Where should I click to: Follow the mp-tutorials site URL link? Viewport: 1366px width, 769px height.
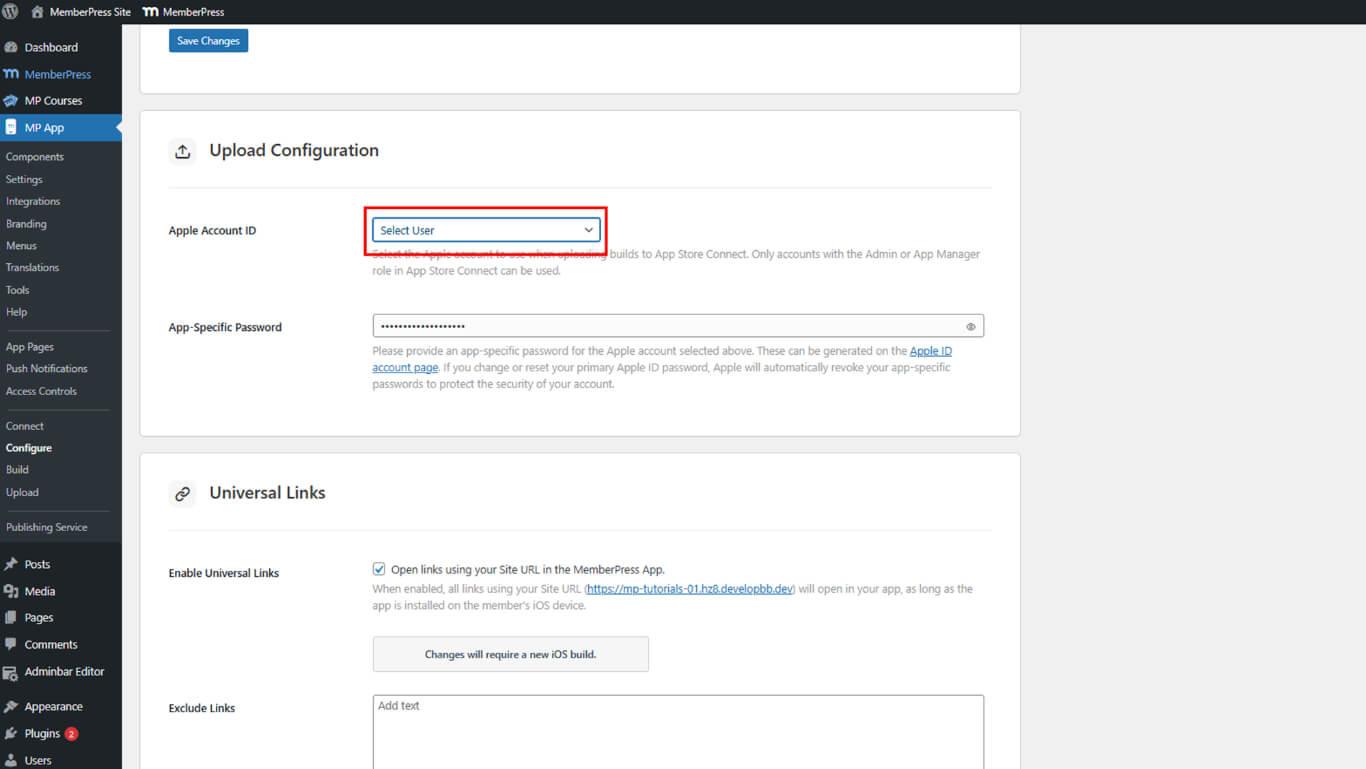[x=690, y=589]
